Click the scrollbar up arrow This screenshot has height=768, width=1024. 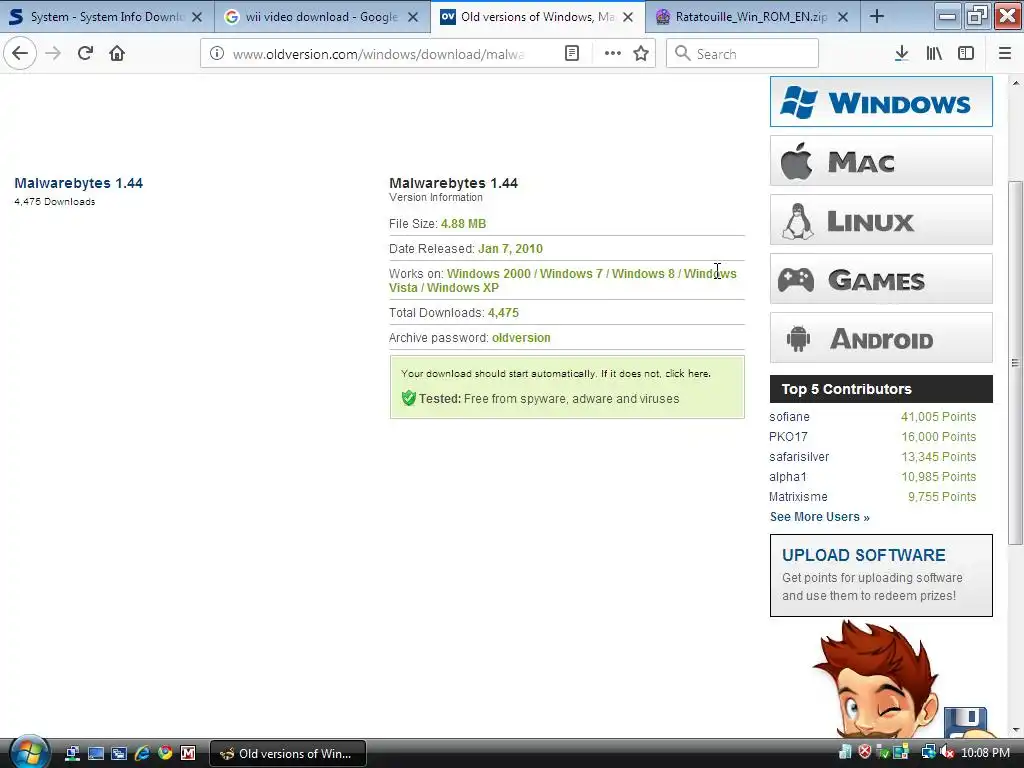point(1015,83)
